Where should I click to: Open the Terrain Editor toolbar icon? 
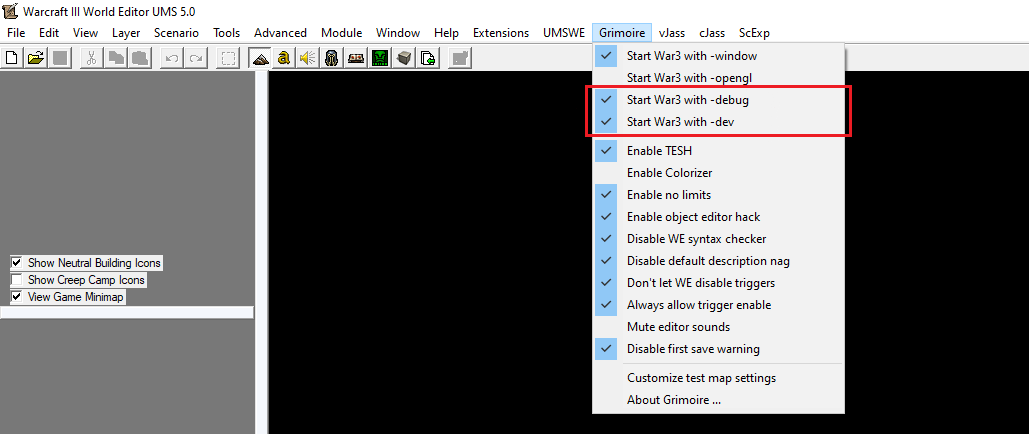point(261,58)
